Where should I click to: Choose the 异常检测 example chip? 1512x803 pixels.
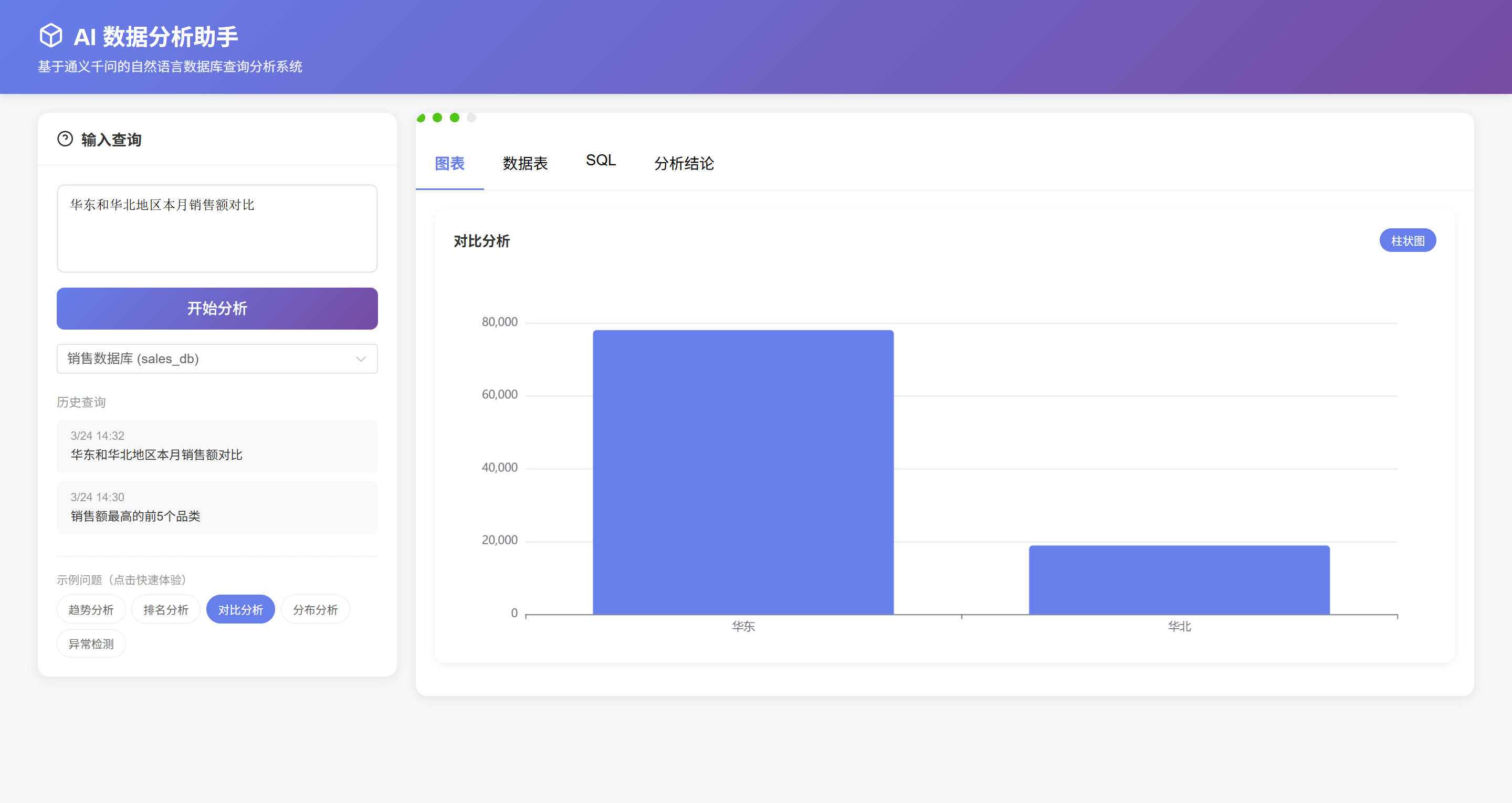tap(91, 644)
